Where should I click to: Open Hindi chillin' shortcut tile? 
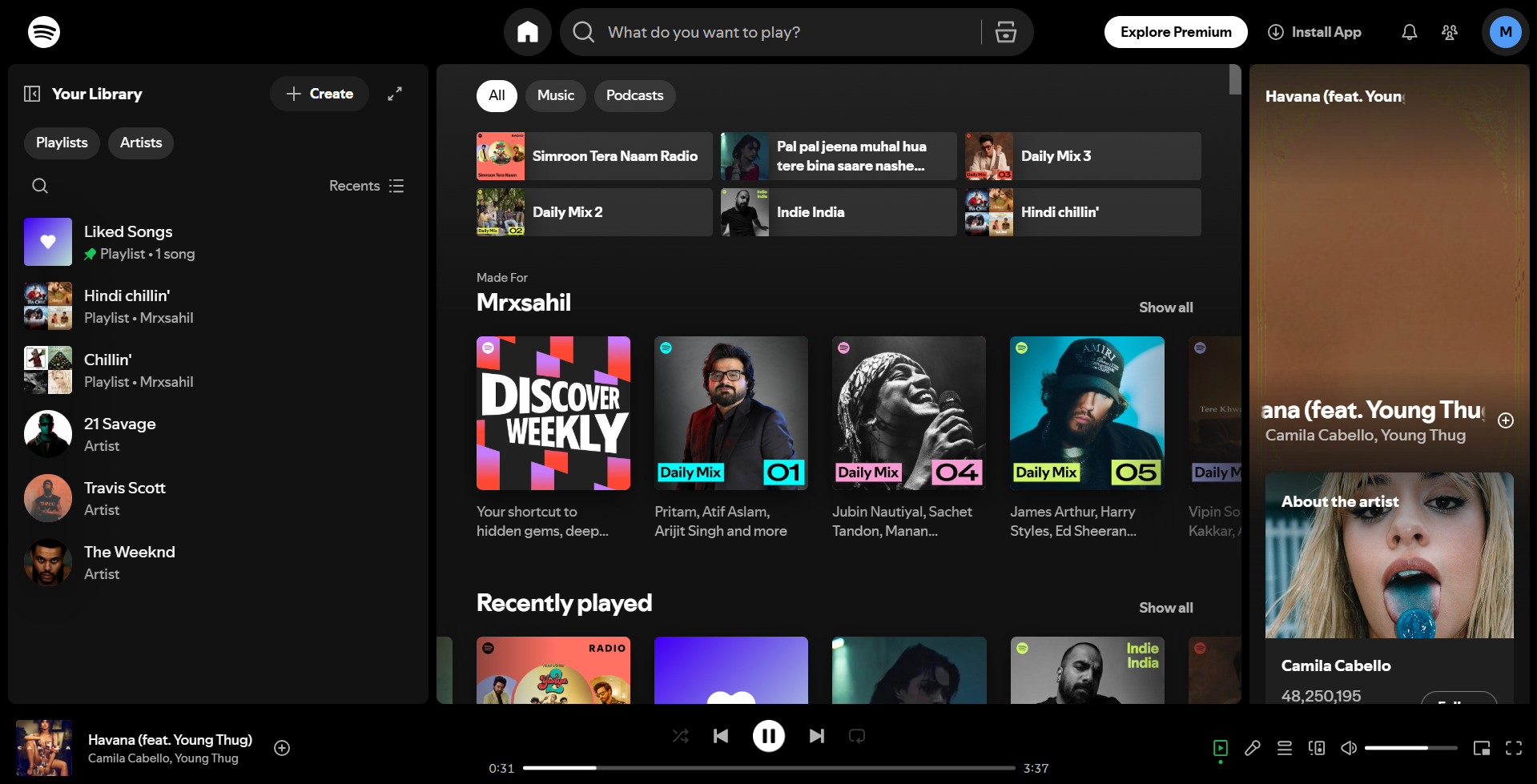1083,212
